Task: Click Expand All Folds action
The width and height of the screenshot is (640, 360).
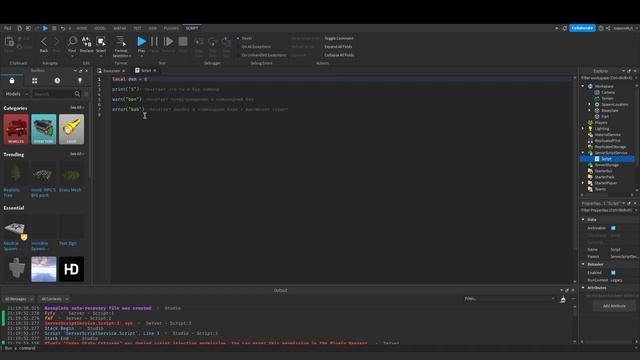Action: [338, 47]
